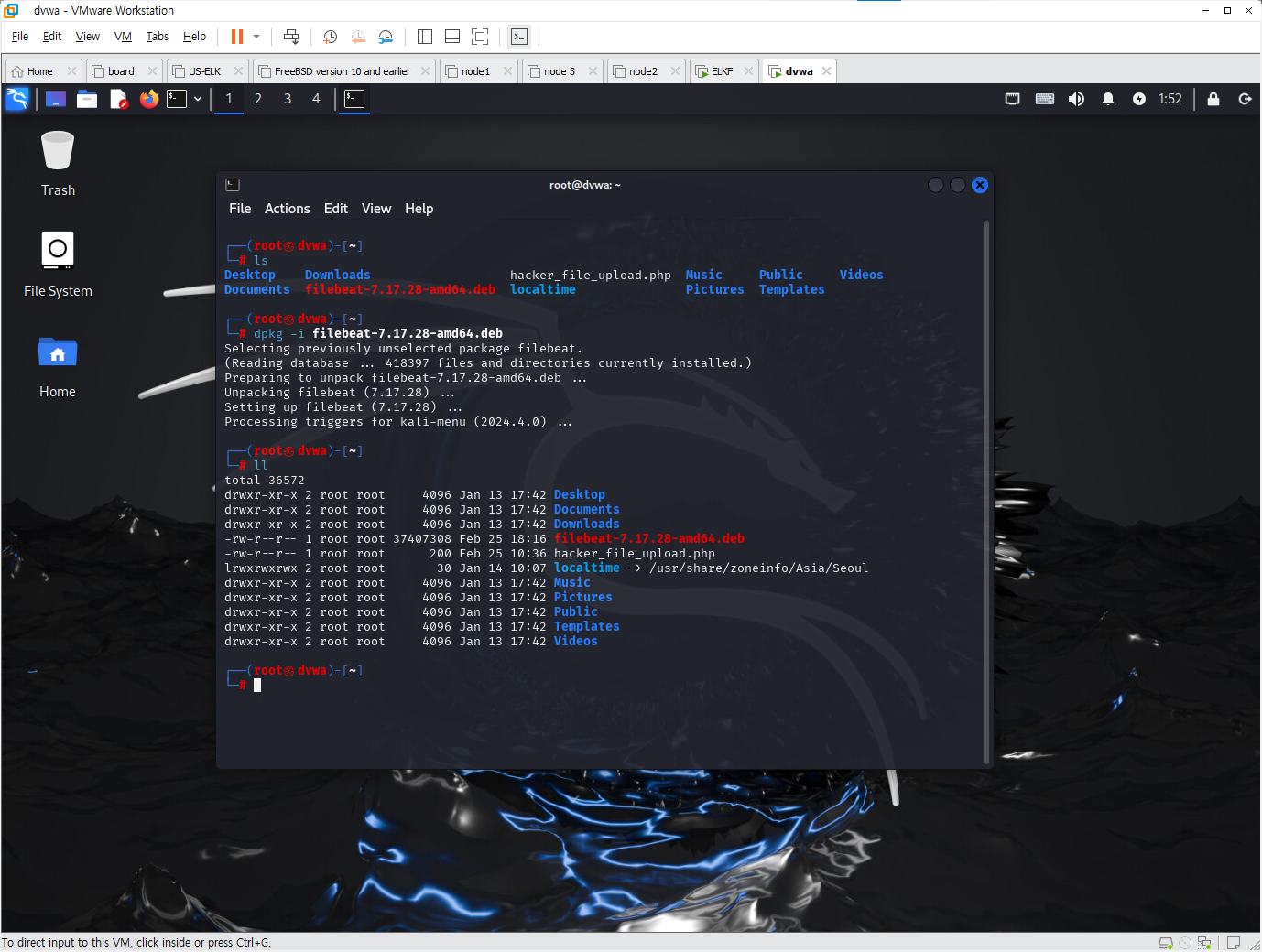Switch to workspace 2
1262x952 pixels.
[258, 99]
